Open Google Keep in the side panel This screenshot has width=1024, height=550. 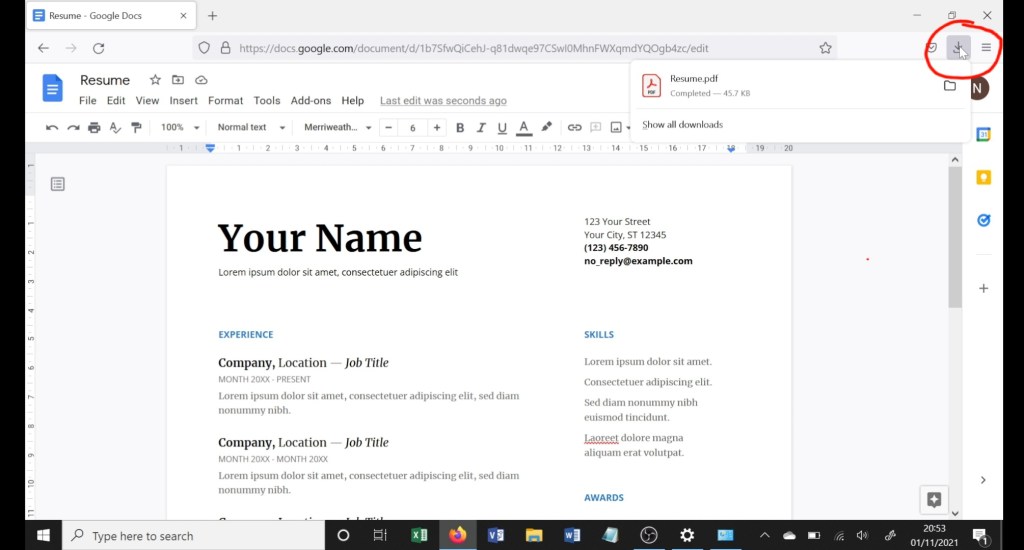point(983,177)
